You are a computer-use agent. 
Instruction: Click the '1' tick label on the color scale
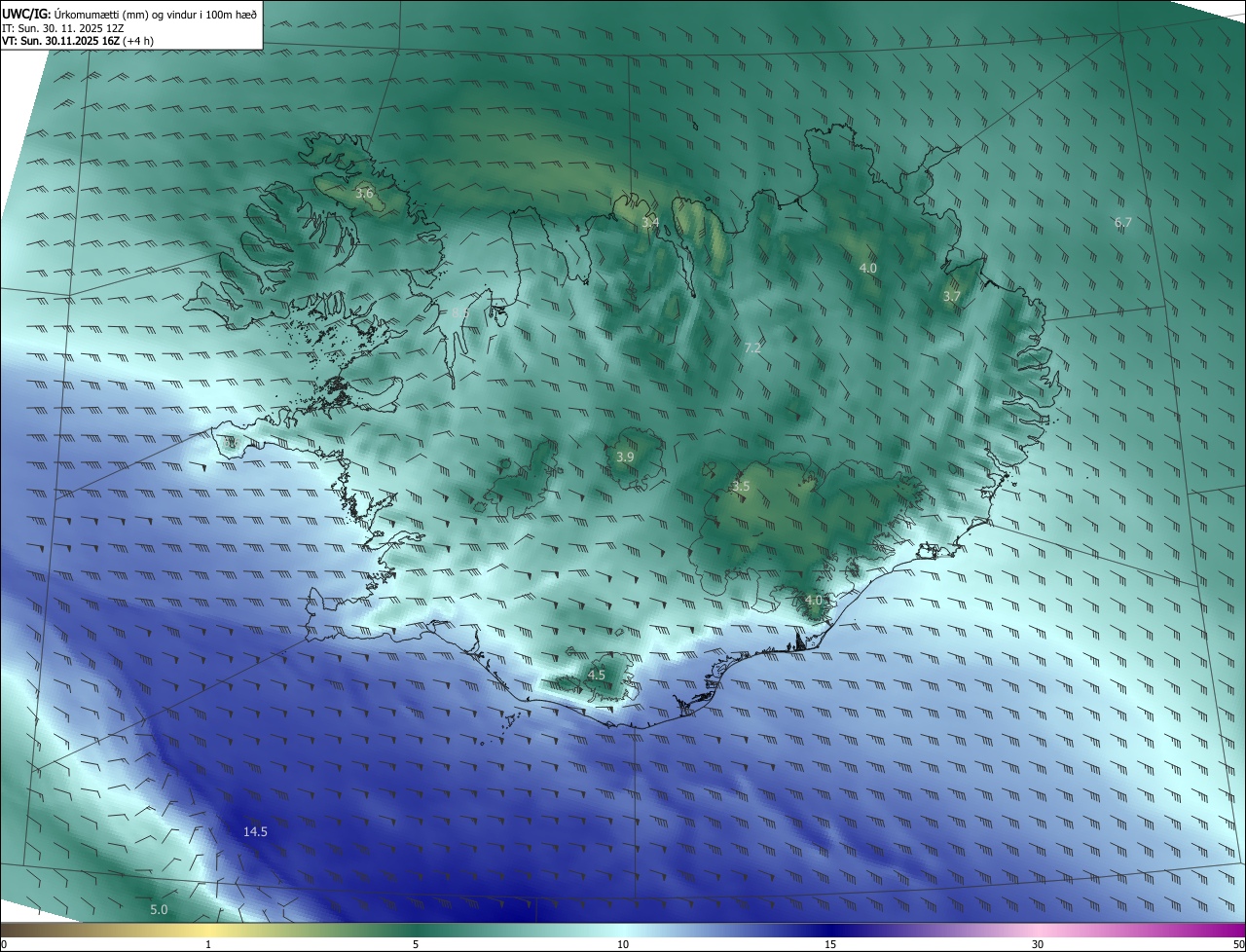(208, 944)
